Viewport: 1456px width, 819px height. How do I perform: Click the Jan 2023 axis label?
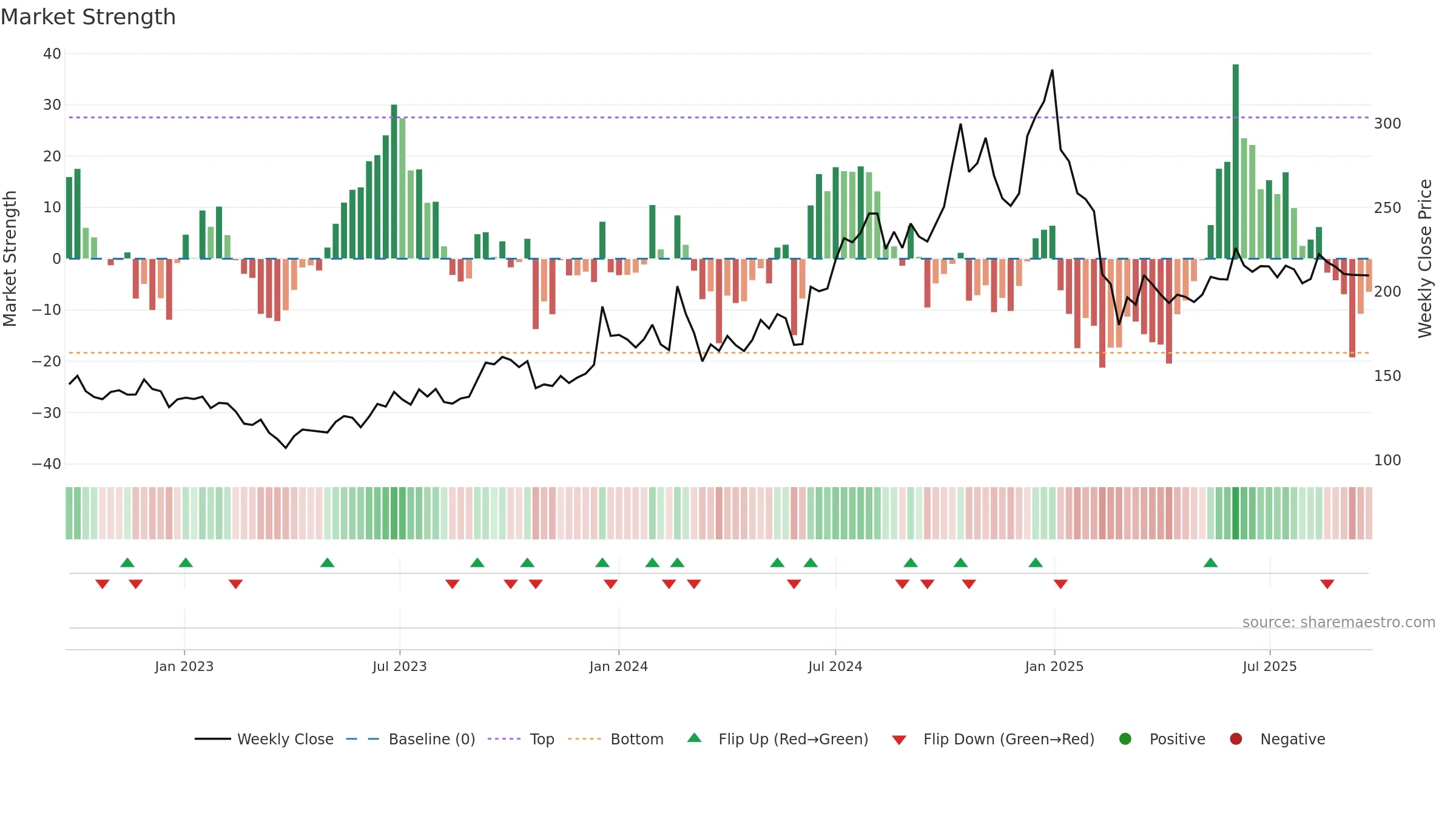(x=184, y=666)
